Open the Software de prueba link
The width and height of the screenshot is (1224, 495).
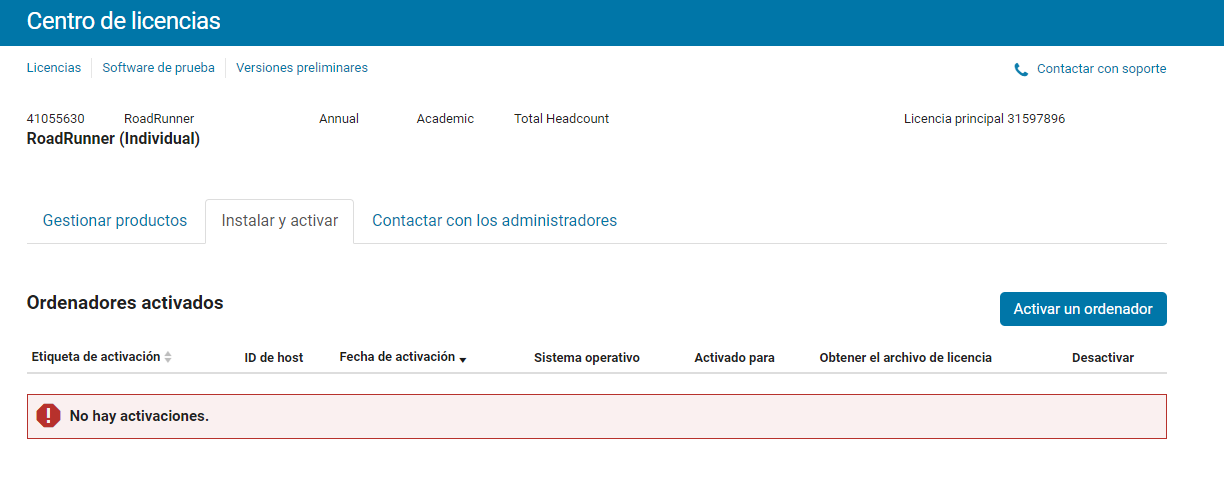point(158,68)
